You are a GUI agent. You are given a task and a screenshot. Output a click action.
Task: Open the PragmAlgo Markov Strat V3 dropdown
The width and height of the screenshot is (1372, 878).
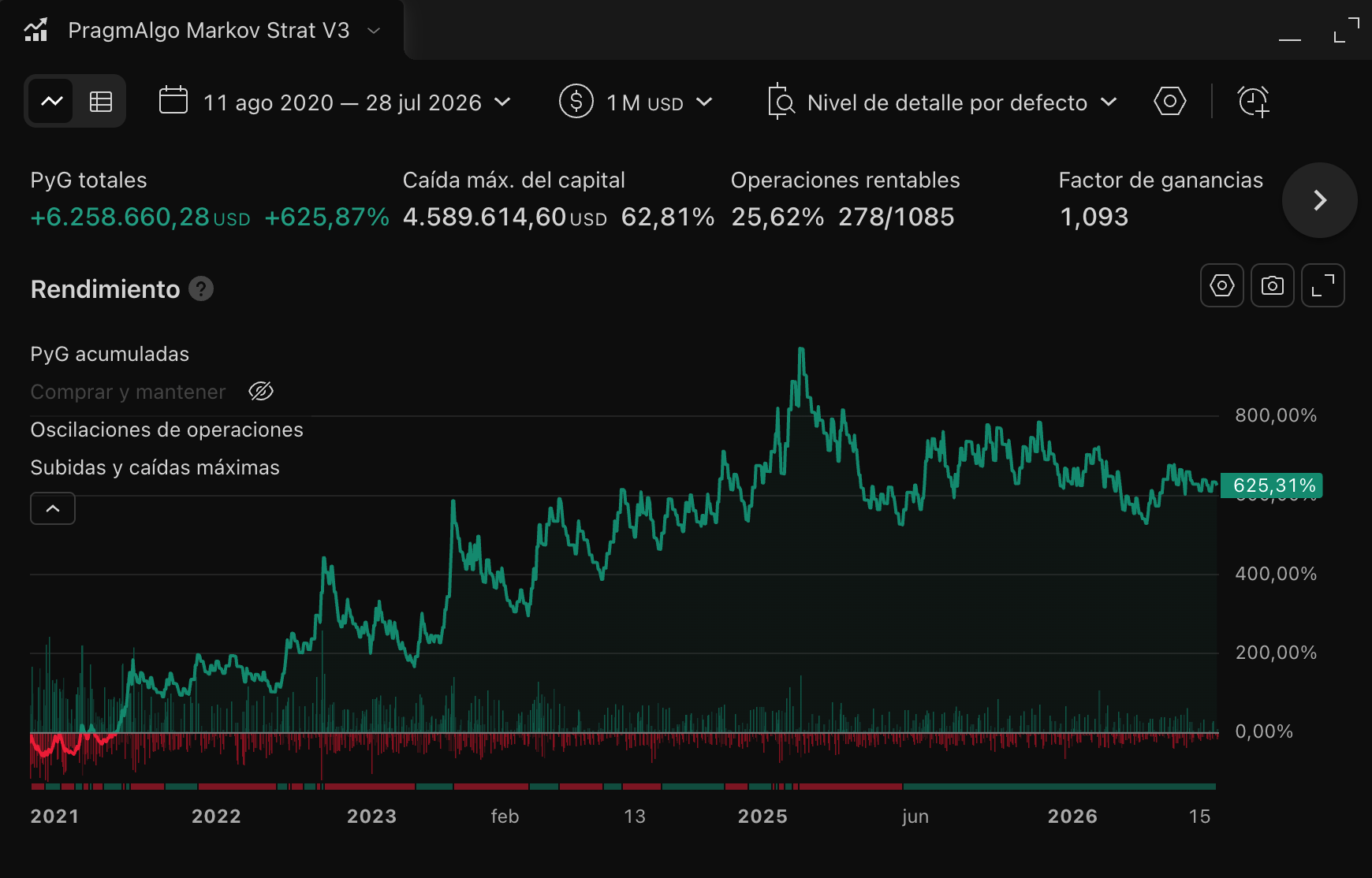374,31
